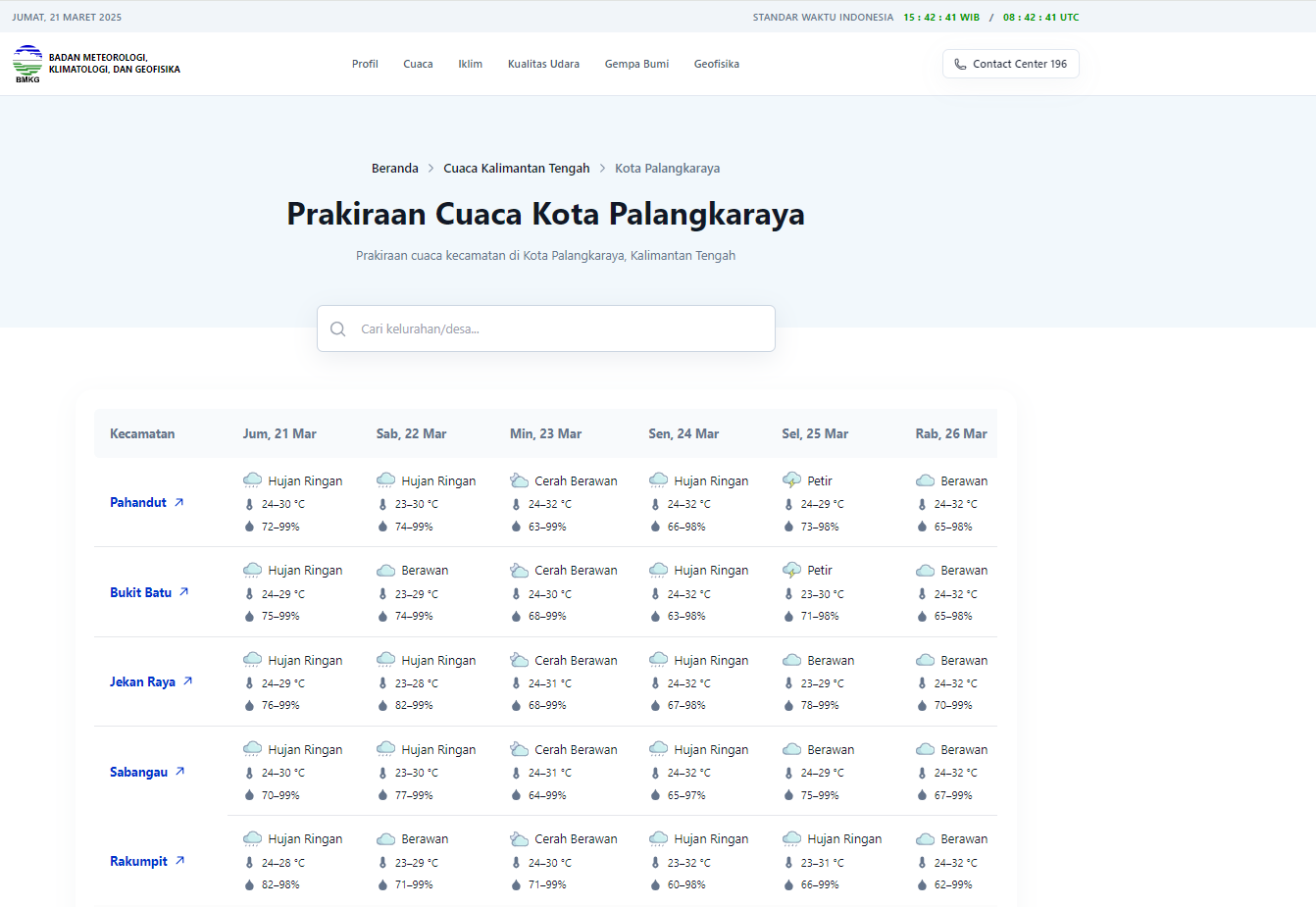Click the arrow icon beside Jekan Raya
The height and width of the screenshot is (907, 1316).
(187, 681)
